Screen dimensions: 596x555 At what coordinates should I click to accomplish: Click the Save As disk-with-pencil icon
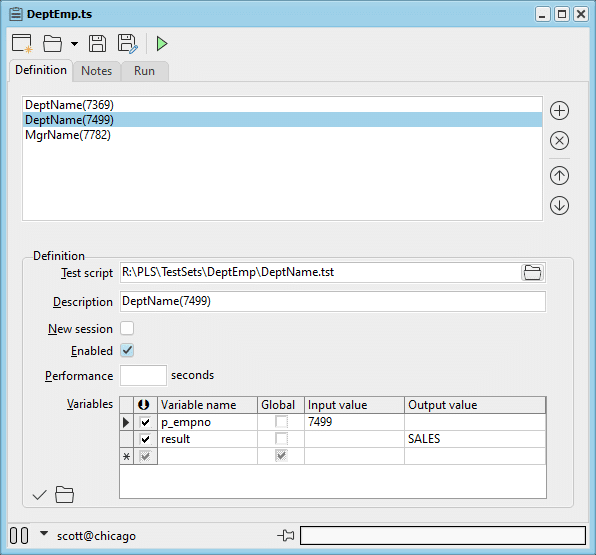point(127,43)
